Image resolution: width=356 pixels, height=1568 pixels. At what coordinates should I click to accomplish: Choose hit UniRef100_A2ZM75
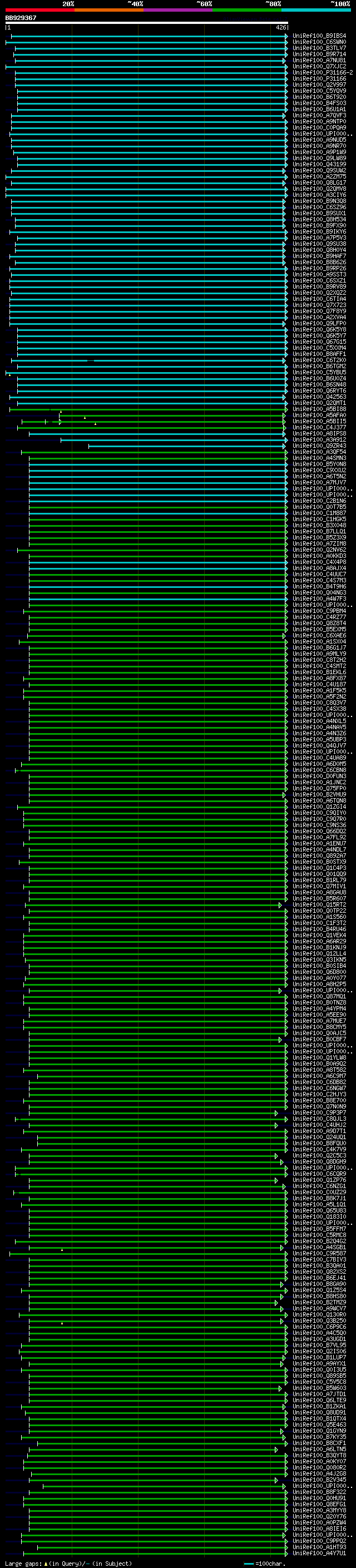(x=319, y=176)
